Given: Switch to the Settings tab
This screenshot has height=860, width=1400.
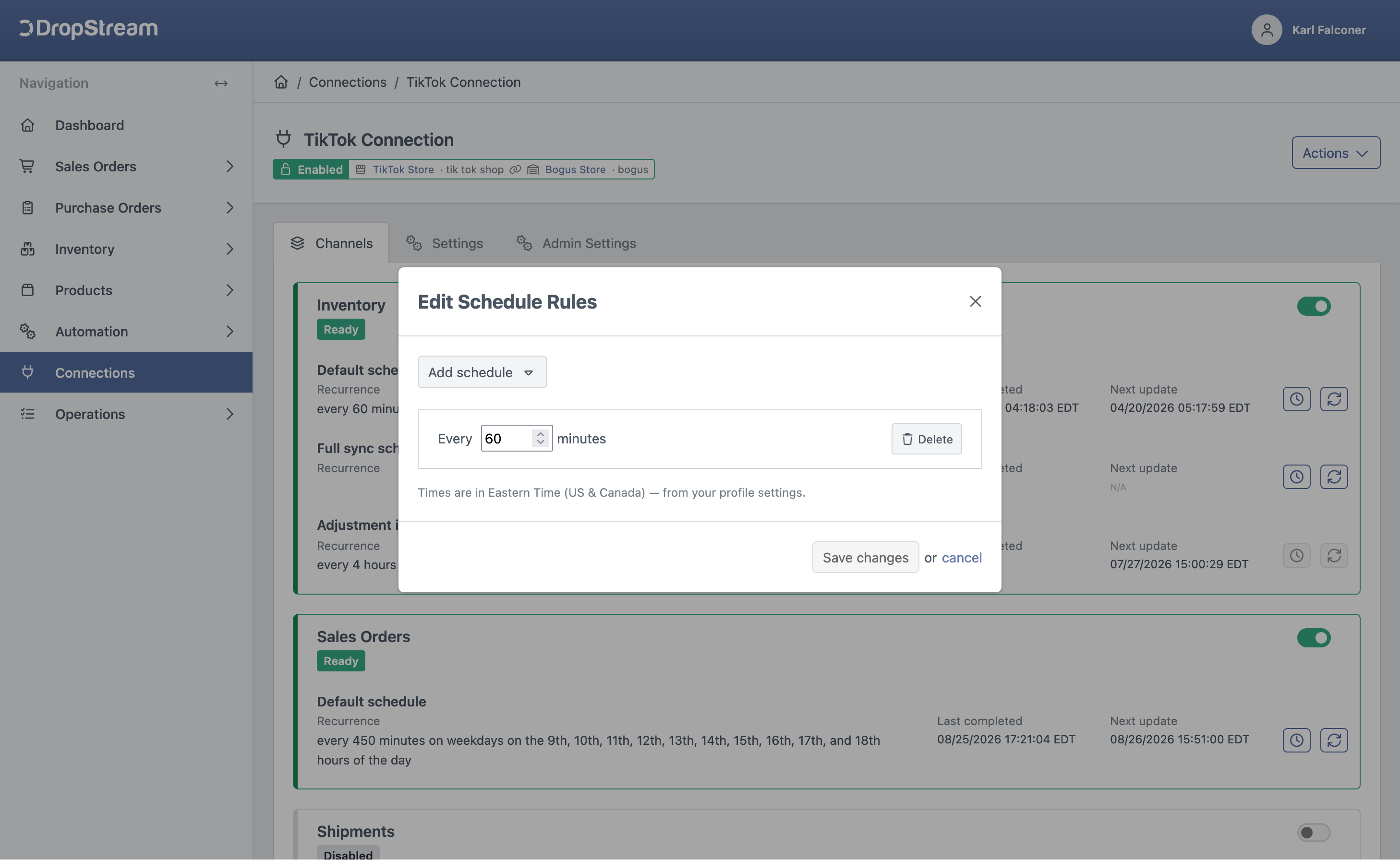Looking at the screenshot, I should pyautogui.click(x=444, y=243).
